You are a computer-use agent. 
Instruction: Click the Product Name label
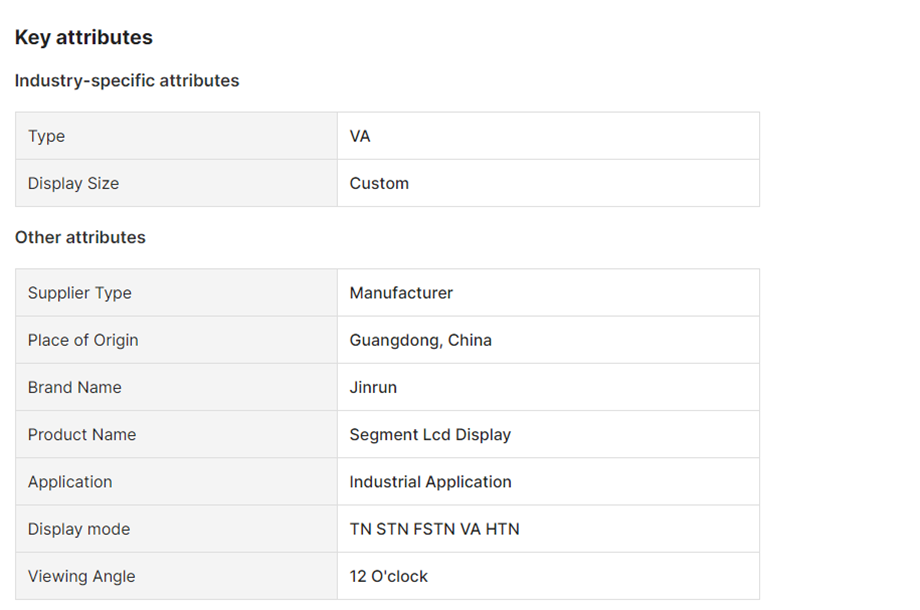pyautogui.click(x=82, y=435)
